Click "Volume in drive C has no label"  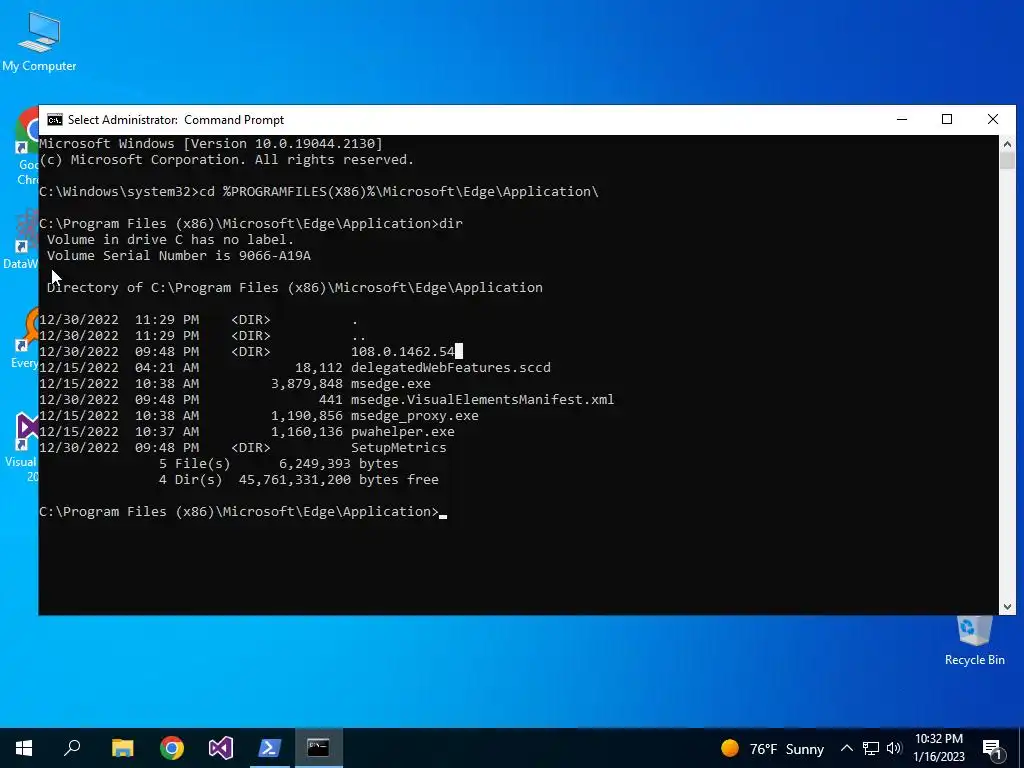click(x=170, y=240)
